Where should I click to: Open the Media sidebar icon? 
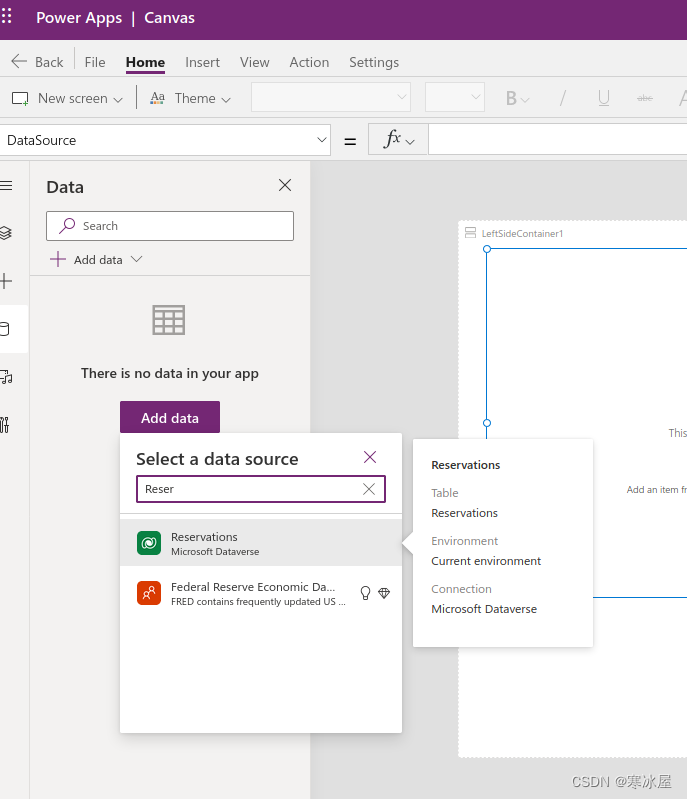coord(6,377)
